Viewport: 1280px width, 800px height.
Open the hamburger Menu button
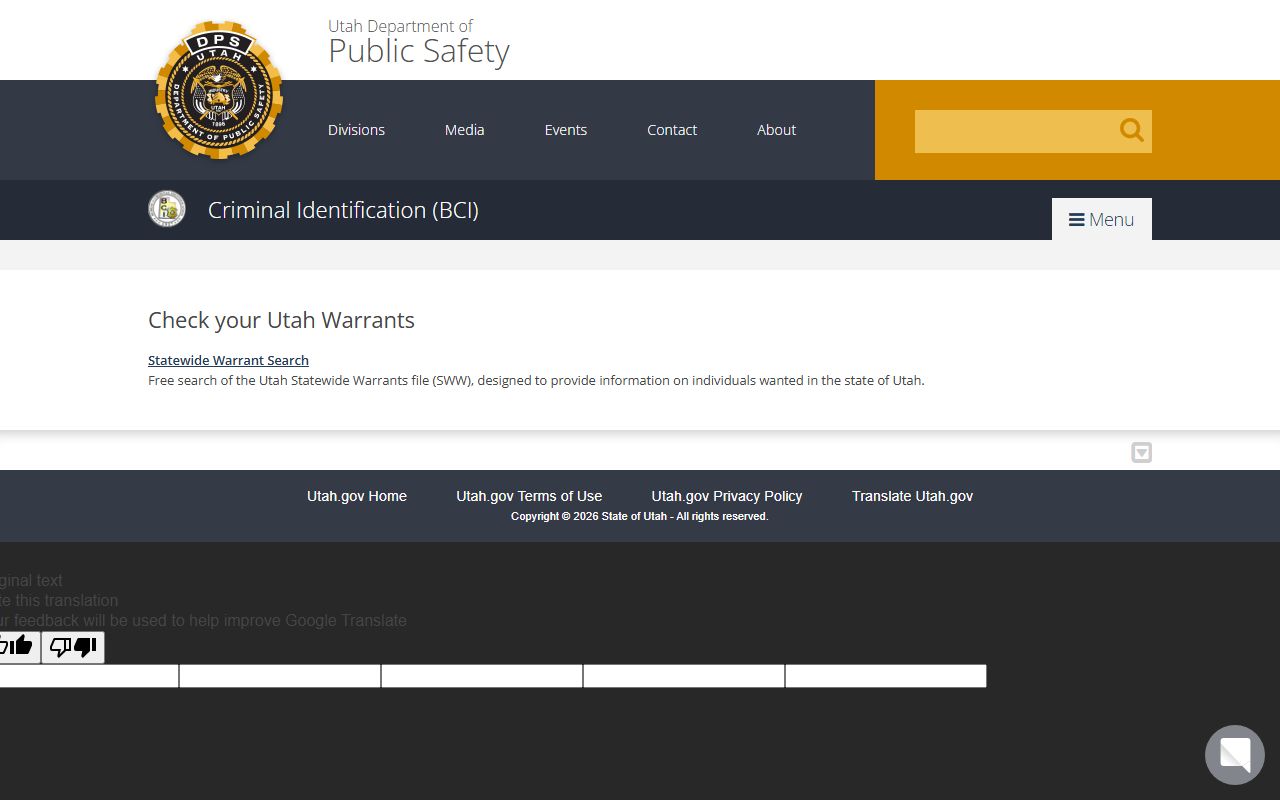point(1101,219)
